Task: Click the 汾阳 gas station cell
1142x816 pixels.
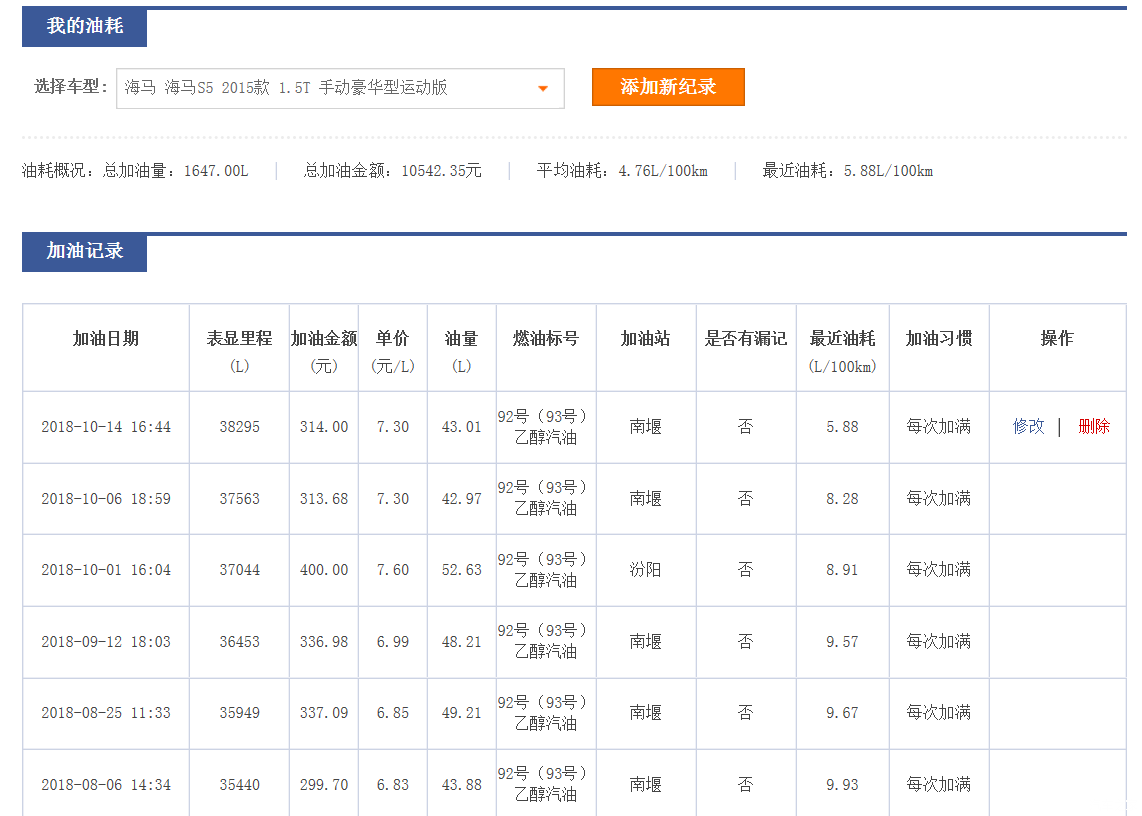Action: point(646,570)
